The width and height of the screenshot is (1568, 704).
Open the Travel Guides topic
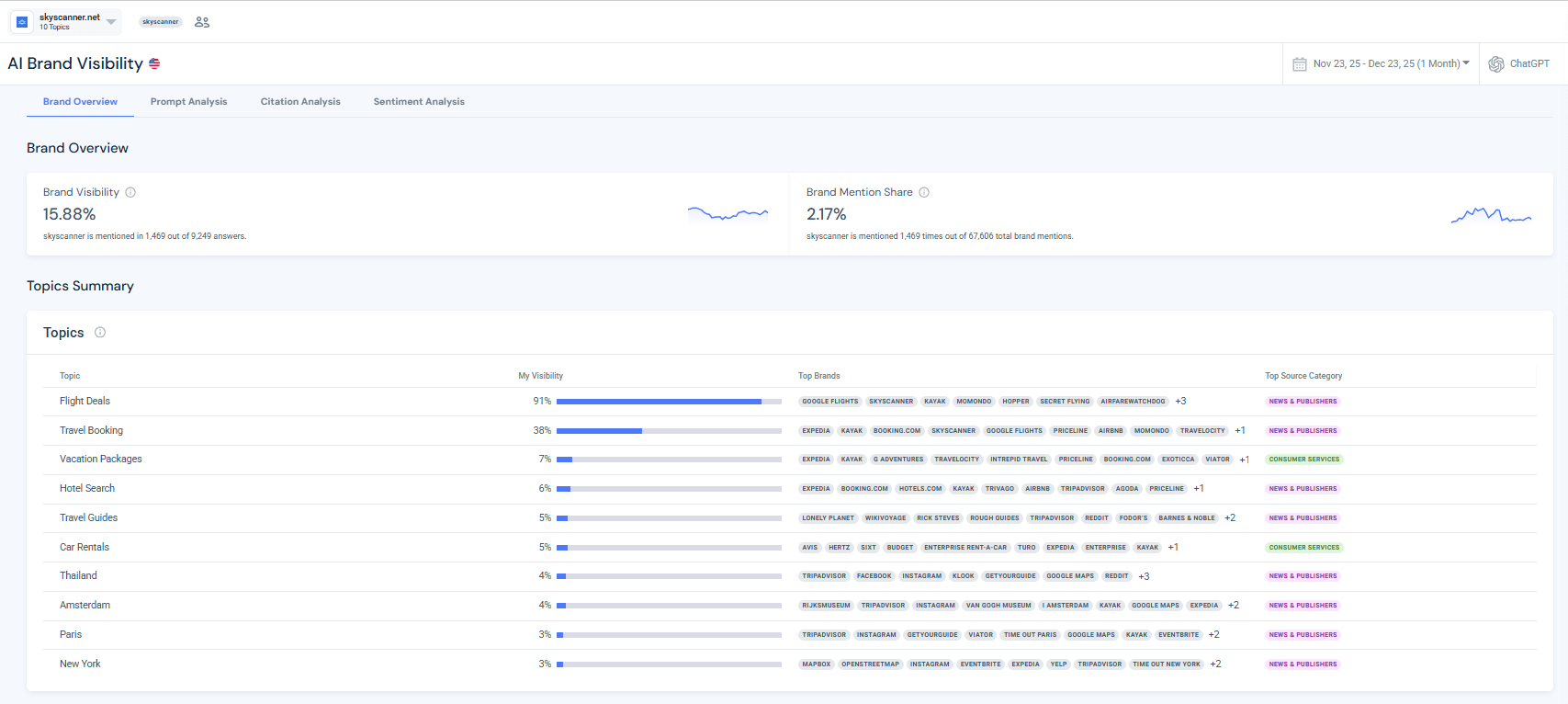[x=88, y=517]
